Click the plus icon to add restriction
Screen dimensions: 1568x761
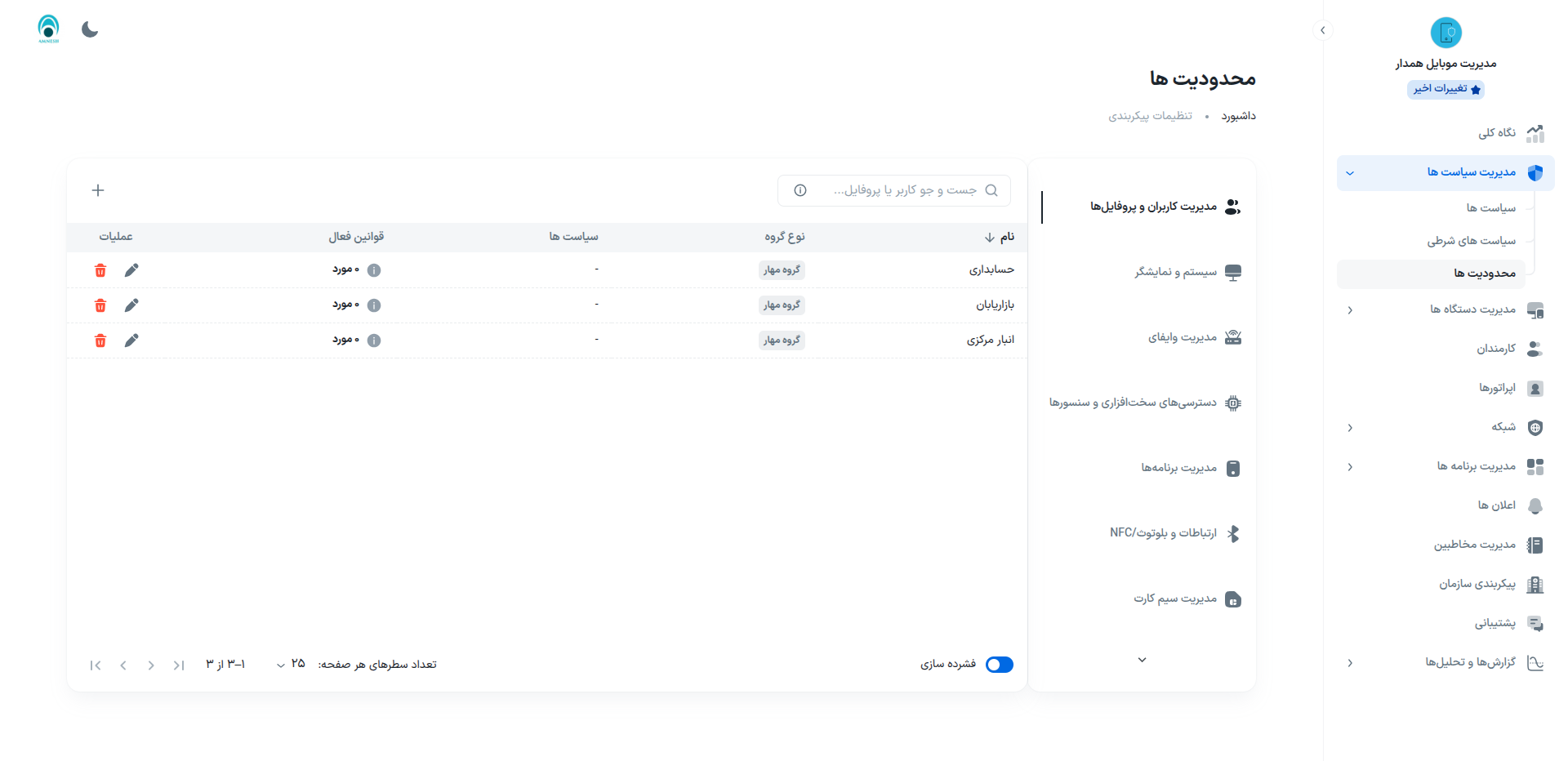pos(98,190)
